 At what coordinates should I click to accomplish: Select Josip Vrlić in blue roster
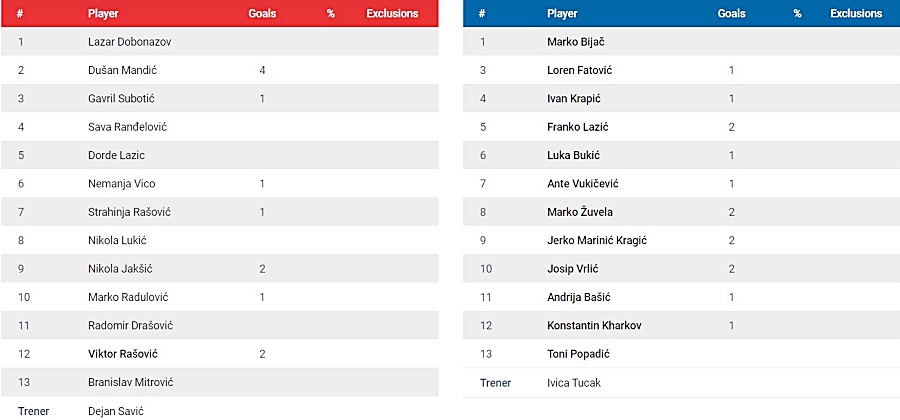[x=573, y=269]
